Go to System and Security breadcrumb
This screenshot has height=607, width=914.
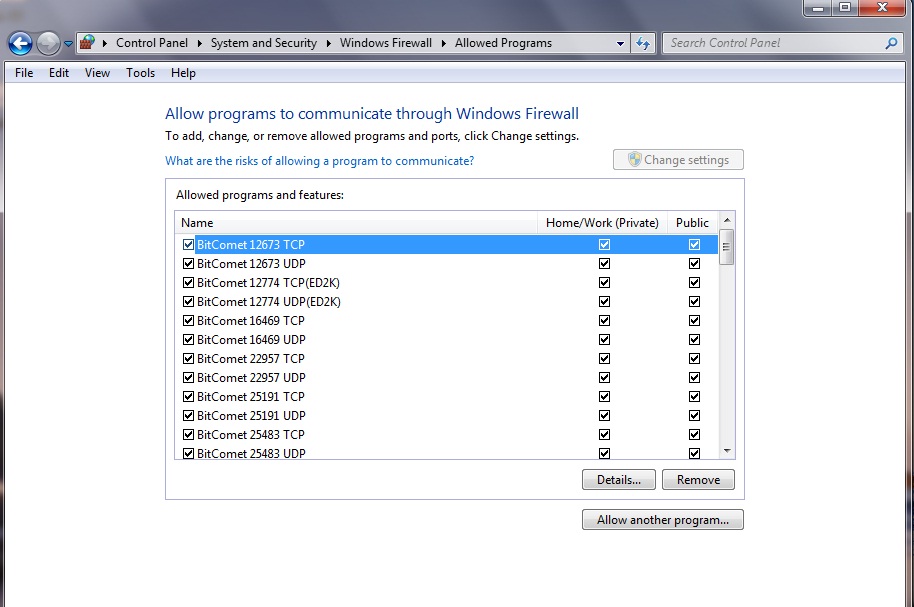pyautogui.click(x=263, y=43)
